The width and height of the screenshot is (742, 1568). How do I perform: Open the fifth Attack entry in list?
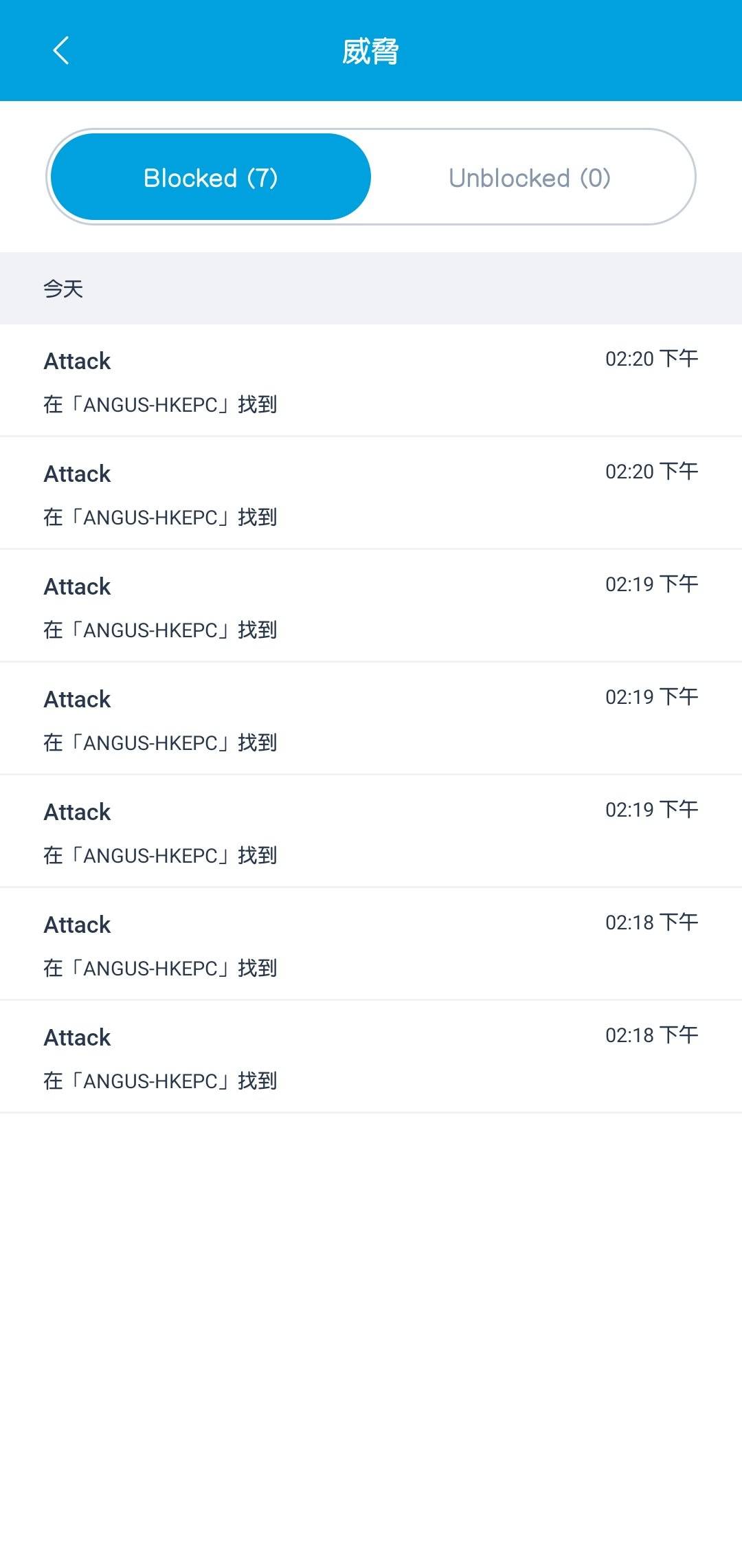[371, 831]
